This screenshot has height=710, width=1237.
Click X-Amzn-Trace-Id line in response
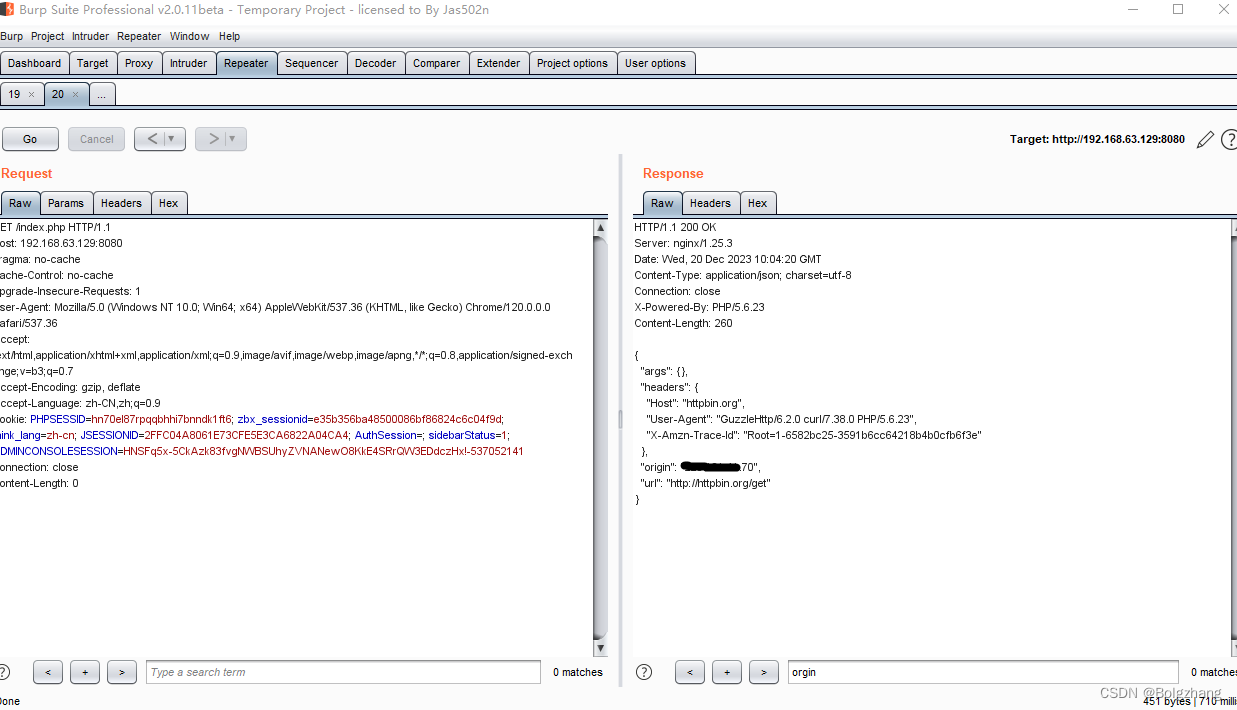coord(814,435)
